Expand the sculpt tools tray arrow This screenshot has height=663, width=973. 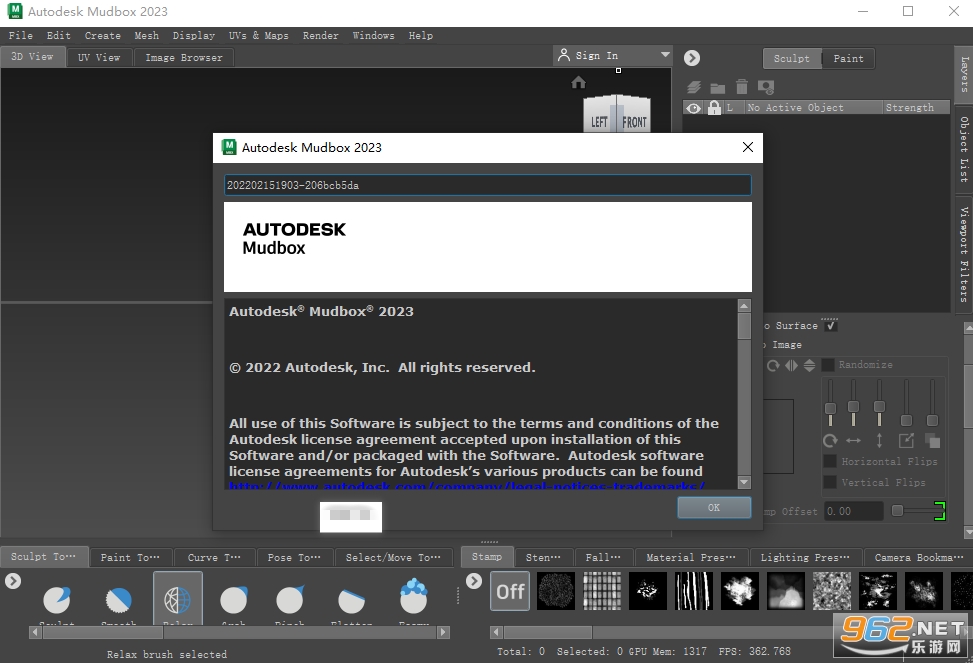13,581
